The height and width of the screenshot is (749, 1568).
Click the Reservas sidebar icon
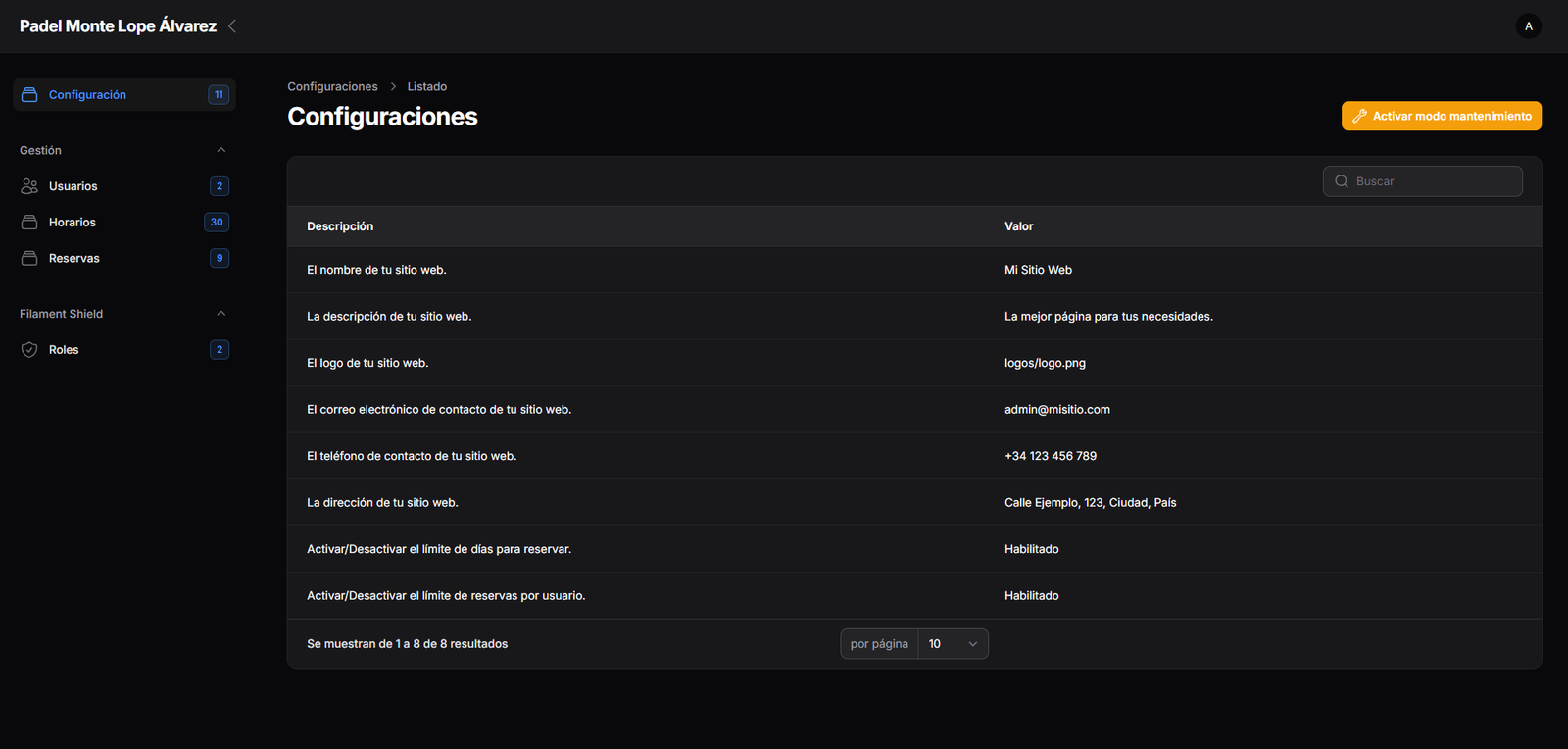coord(29,259)
